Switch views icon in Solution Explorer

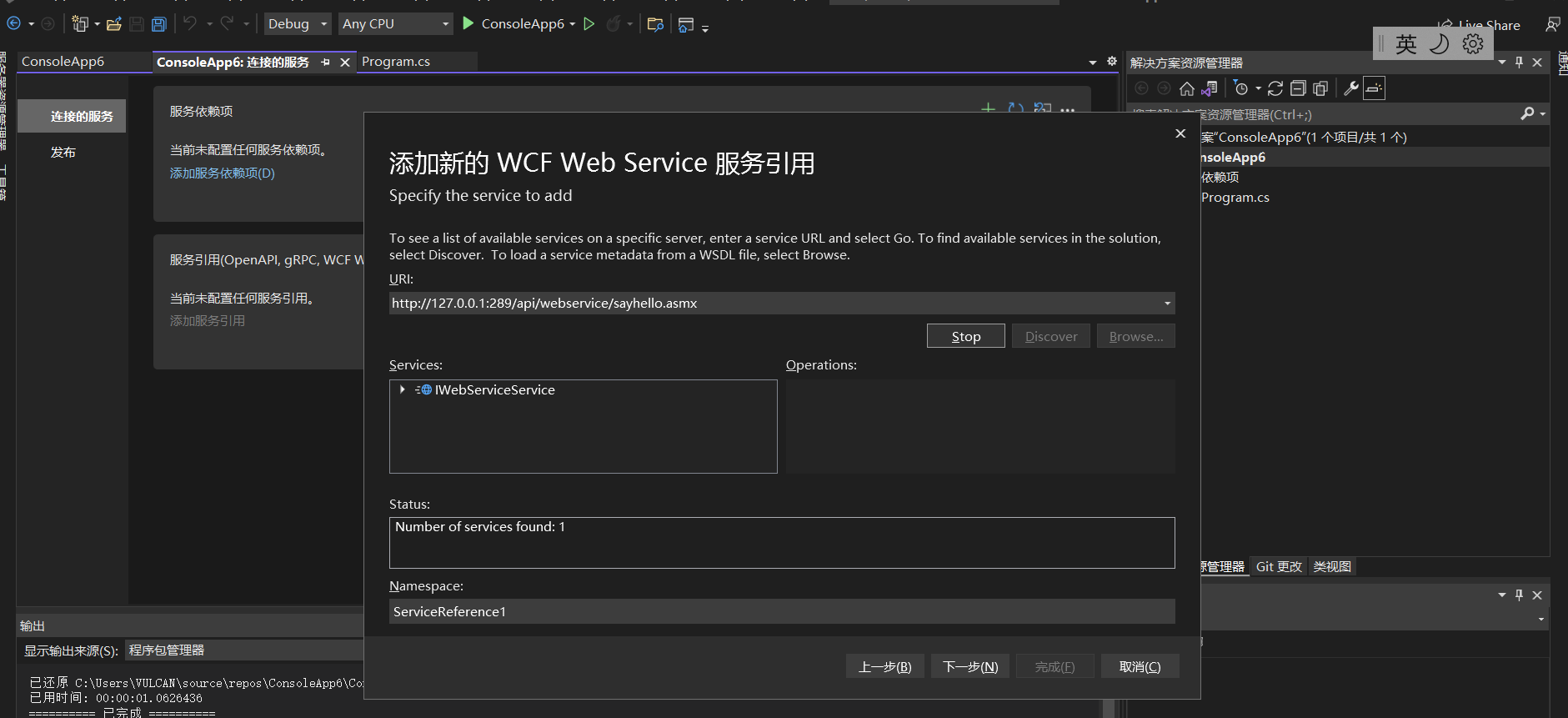(1210, 88)
